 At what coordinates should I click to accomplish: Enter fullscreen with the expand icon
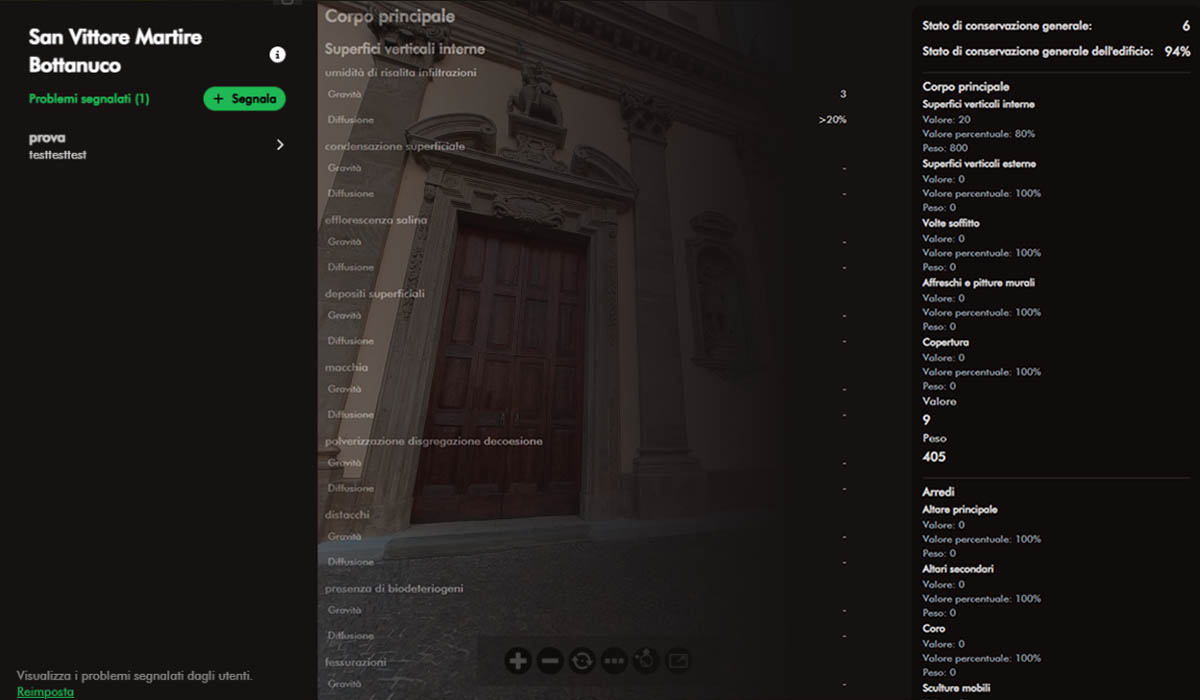click(x=678, y=660)
